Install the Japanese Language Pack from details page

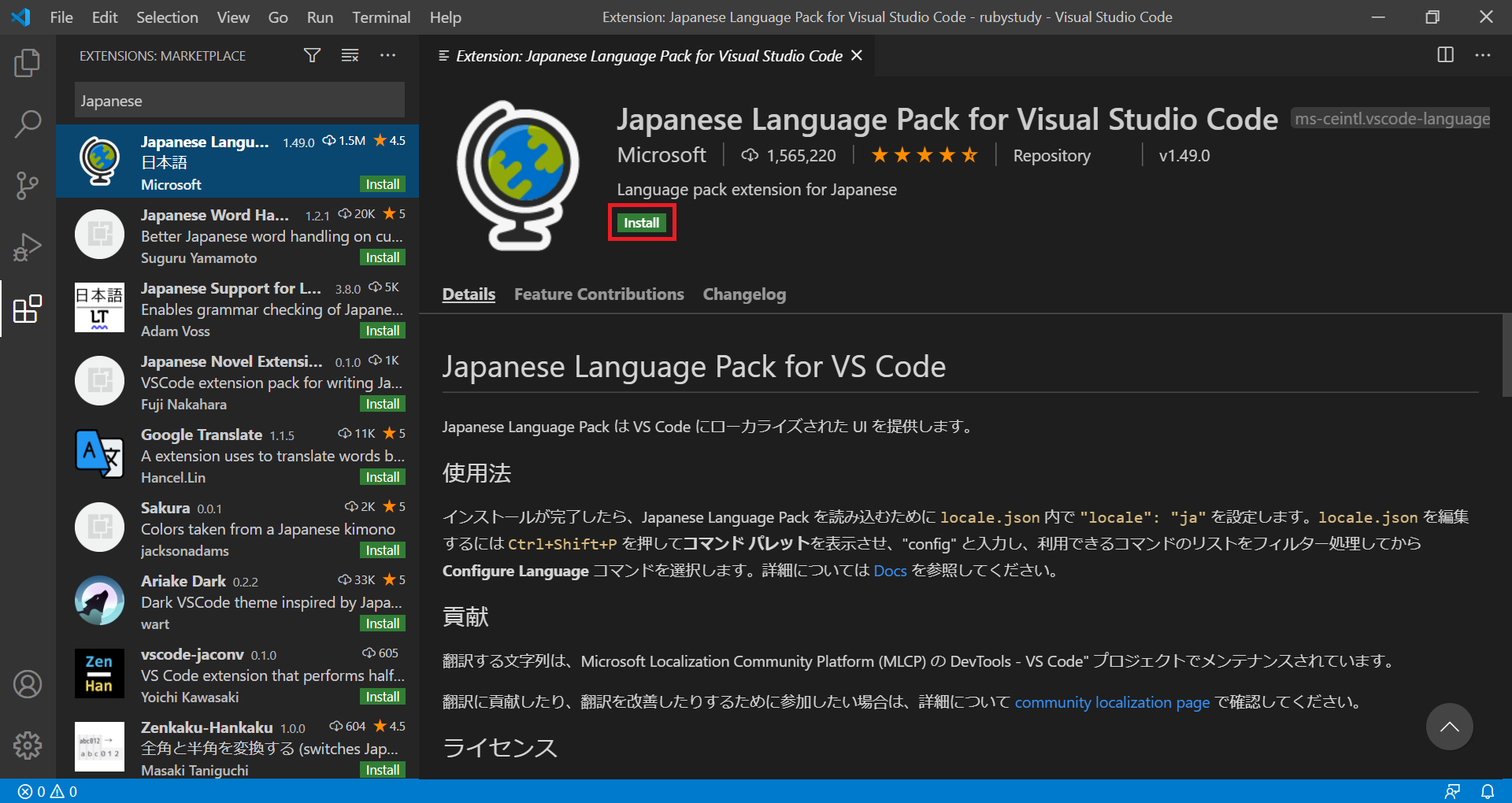(642, 223)
